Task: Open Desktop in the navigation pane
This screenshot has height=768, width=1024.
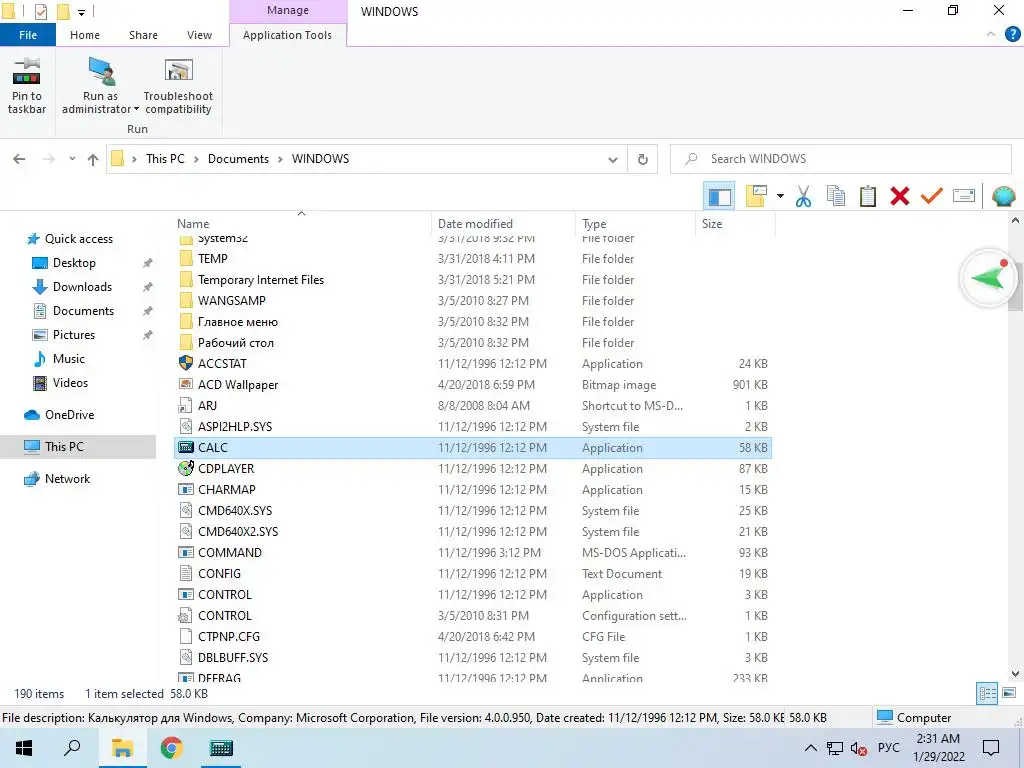Action: tap(74, 263)
